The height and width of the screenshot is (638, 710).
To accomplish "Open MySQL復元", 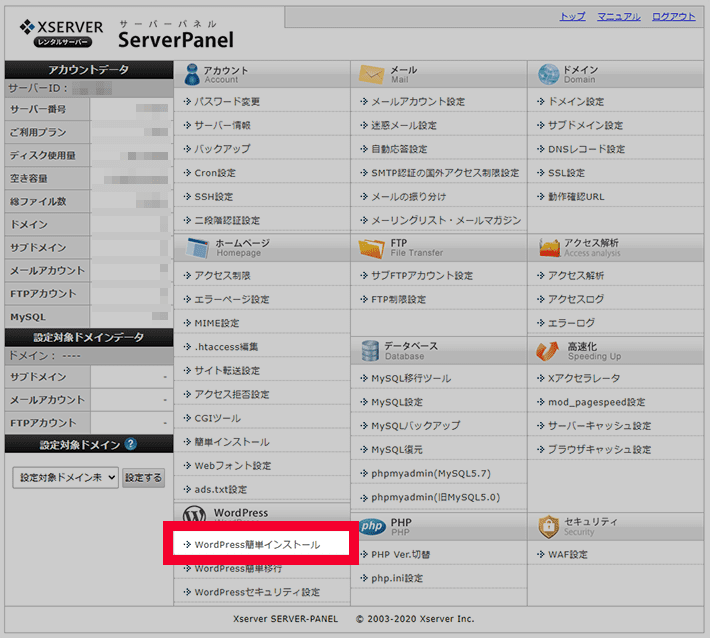I will pyautogui.click(x=397, y=450).
